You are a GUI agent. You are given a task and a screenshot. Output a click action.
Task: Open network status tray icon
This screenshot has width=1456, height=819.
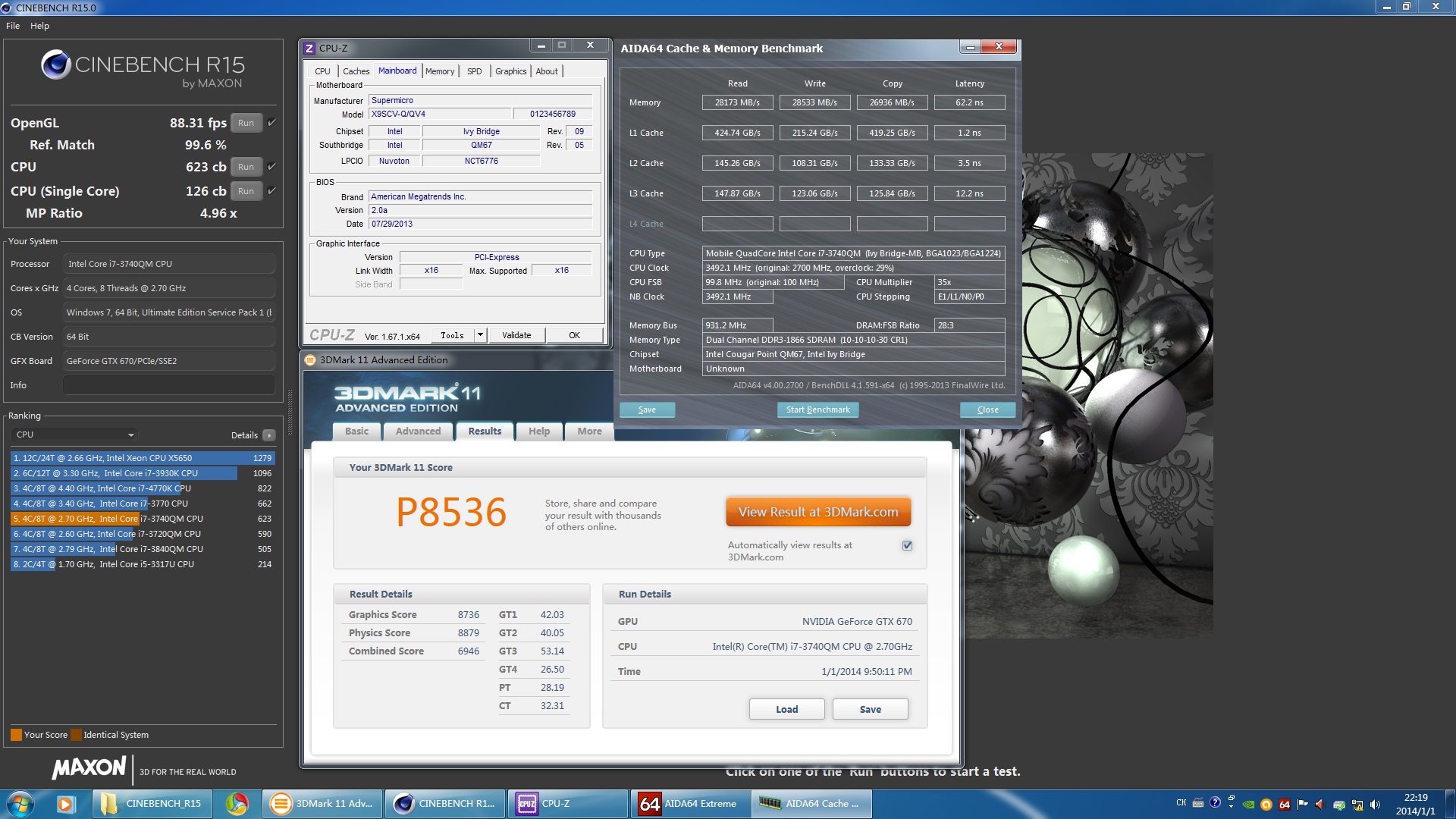point(1357,805)
